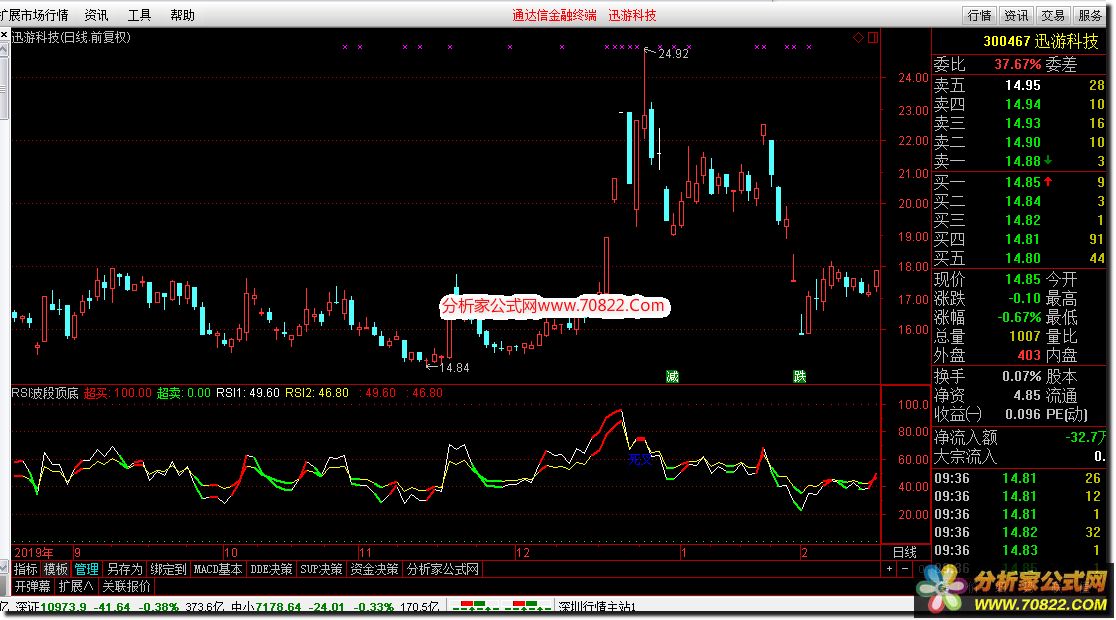Select the 指标 tab
The image size is (1116, 620).
26,569
